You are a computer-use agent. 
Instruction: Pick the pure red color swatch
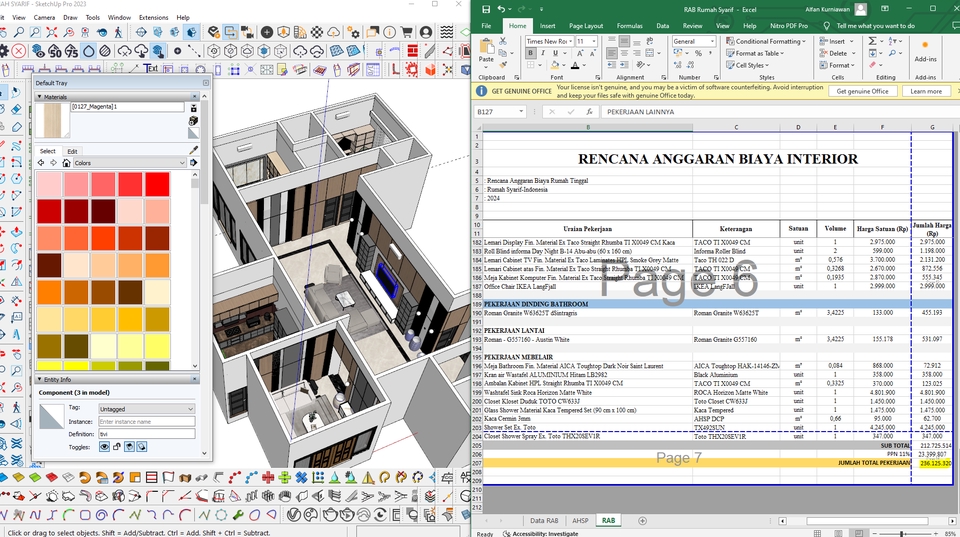157,184
